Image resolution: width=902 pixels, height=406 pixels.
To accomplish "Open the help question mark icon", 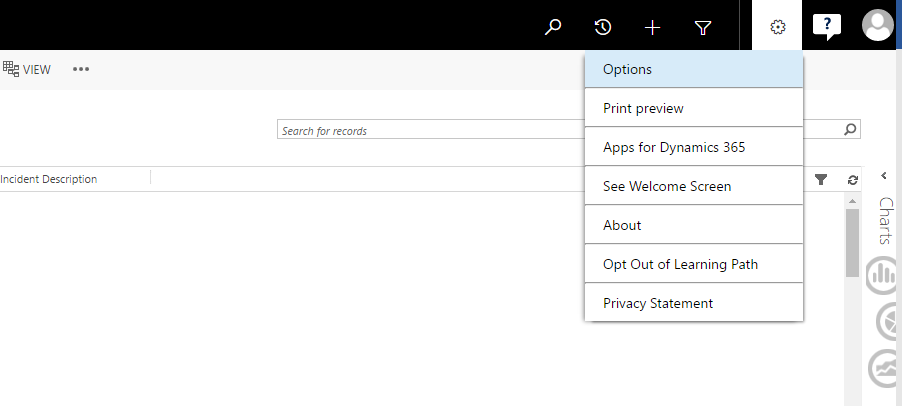I will coord(827,26).
